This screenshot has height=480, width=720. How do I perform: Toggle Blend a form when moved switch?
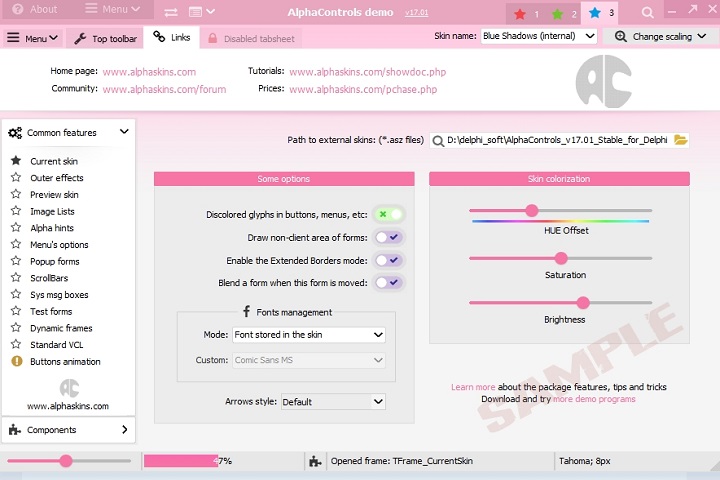coord(389,282)
